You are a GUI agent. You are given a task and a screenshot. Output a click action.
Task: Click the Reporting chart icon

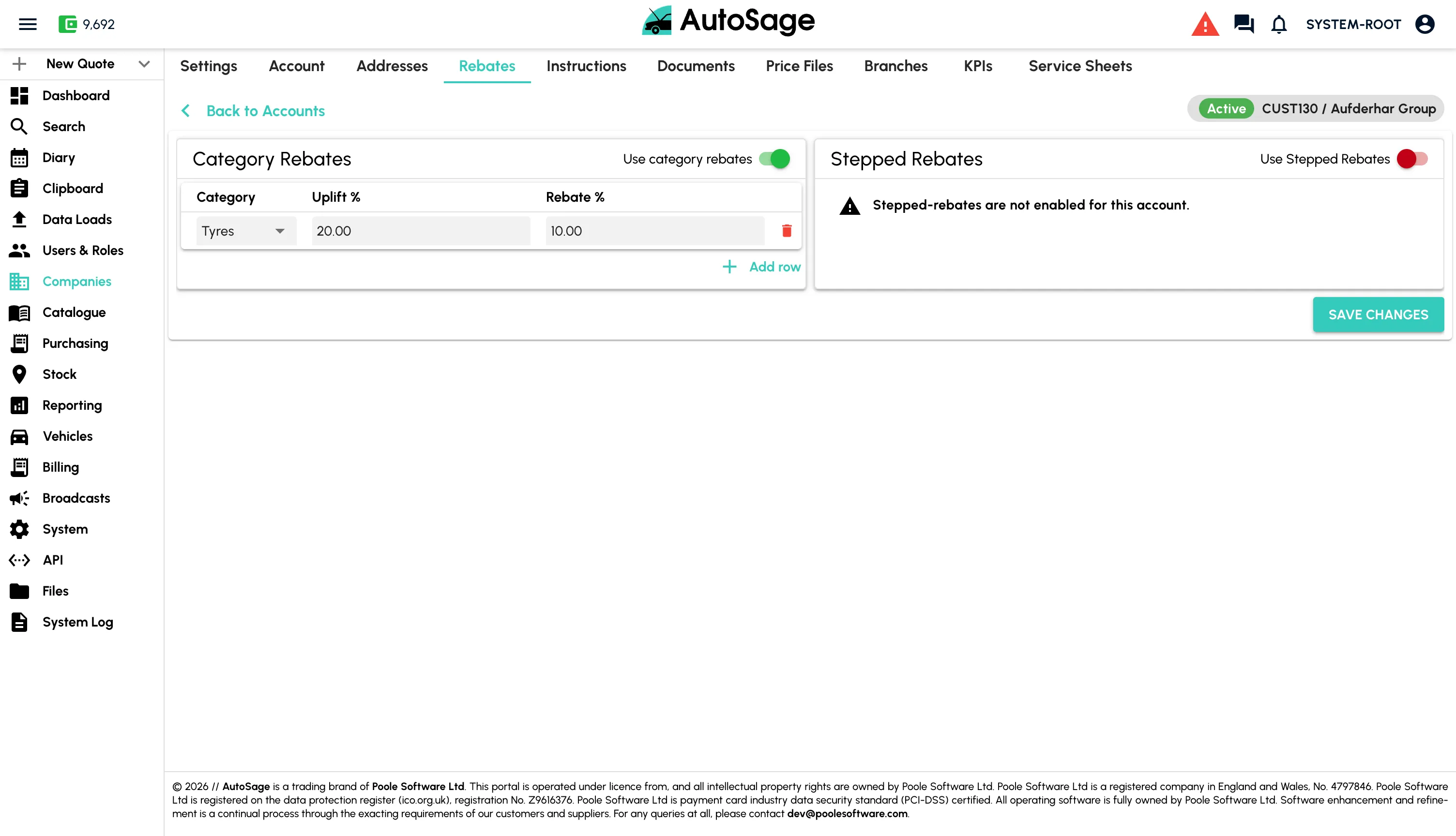(x=19, y=405)
